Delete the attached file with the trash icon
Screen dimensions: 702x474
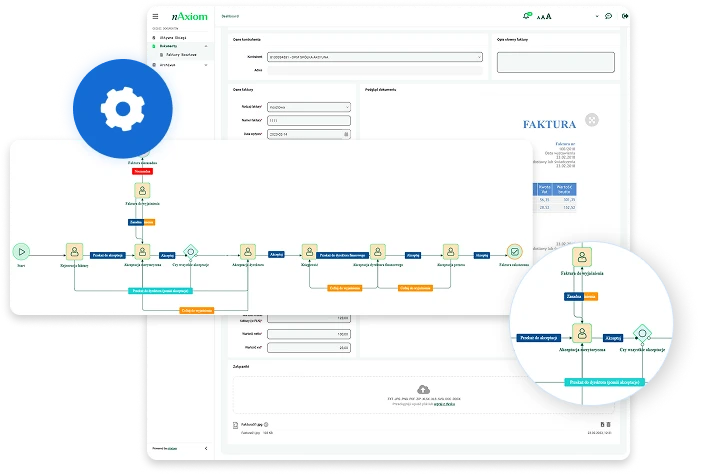click(x=607, y=424)
